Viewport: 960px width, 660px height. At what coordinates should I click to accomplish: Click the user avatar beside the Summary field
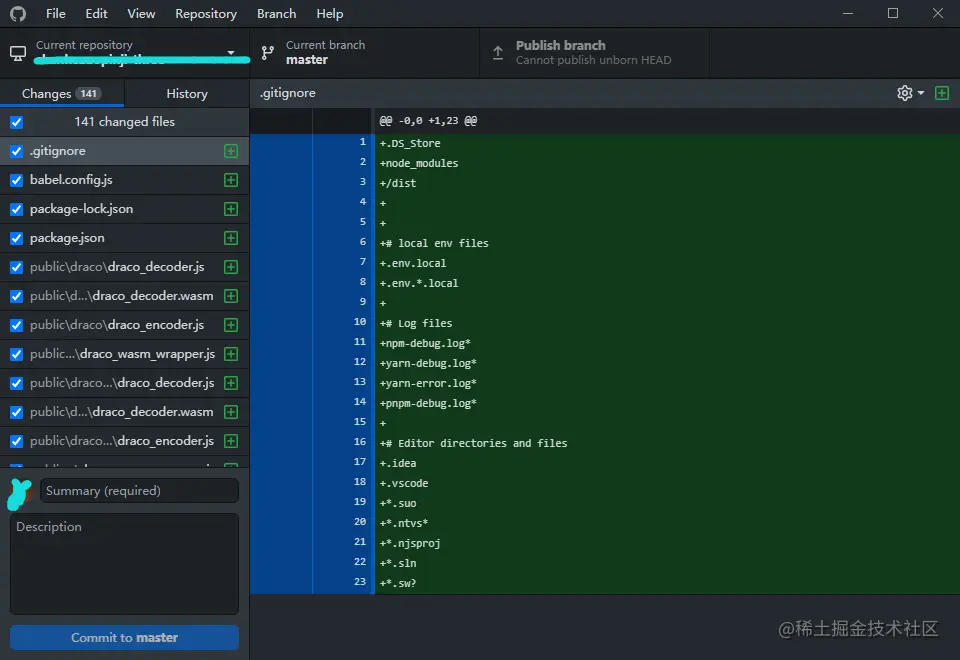pos(20,493)
